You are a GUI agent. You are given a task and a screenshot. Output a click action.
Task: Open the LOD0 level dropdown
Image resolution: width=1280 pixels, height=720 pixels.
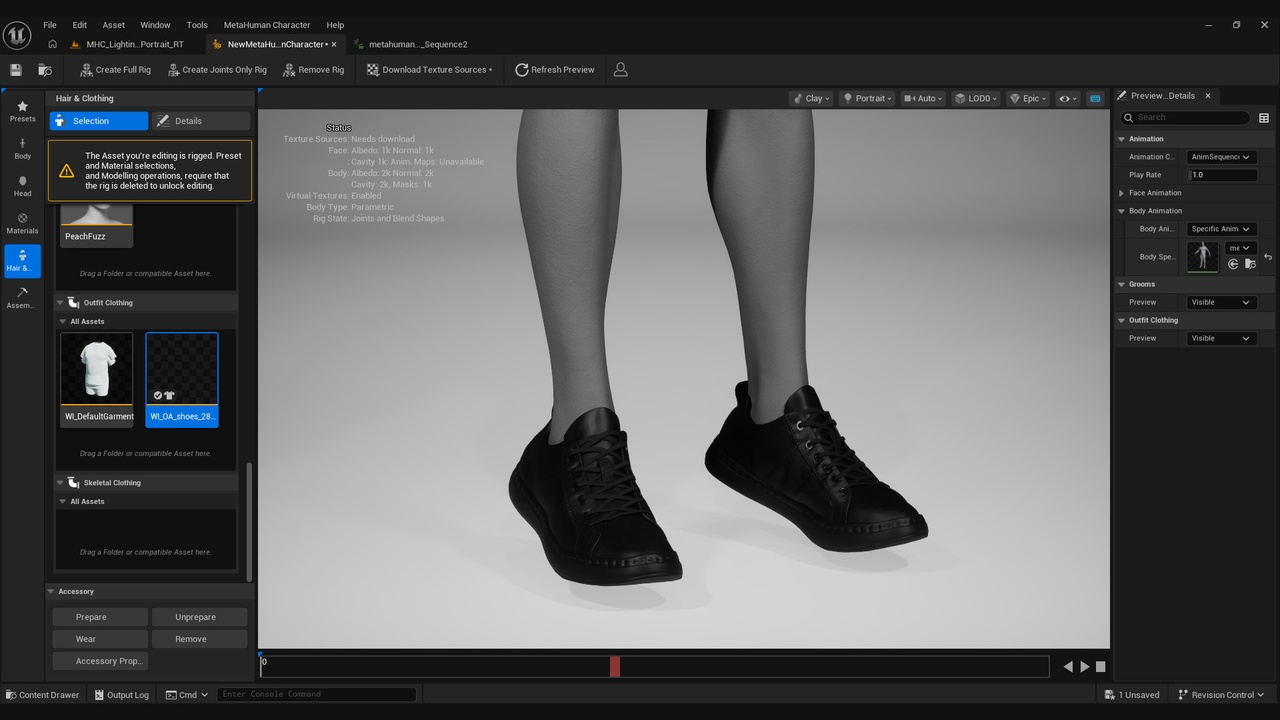975,98
